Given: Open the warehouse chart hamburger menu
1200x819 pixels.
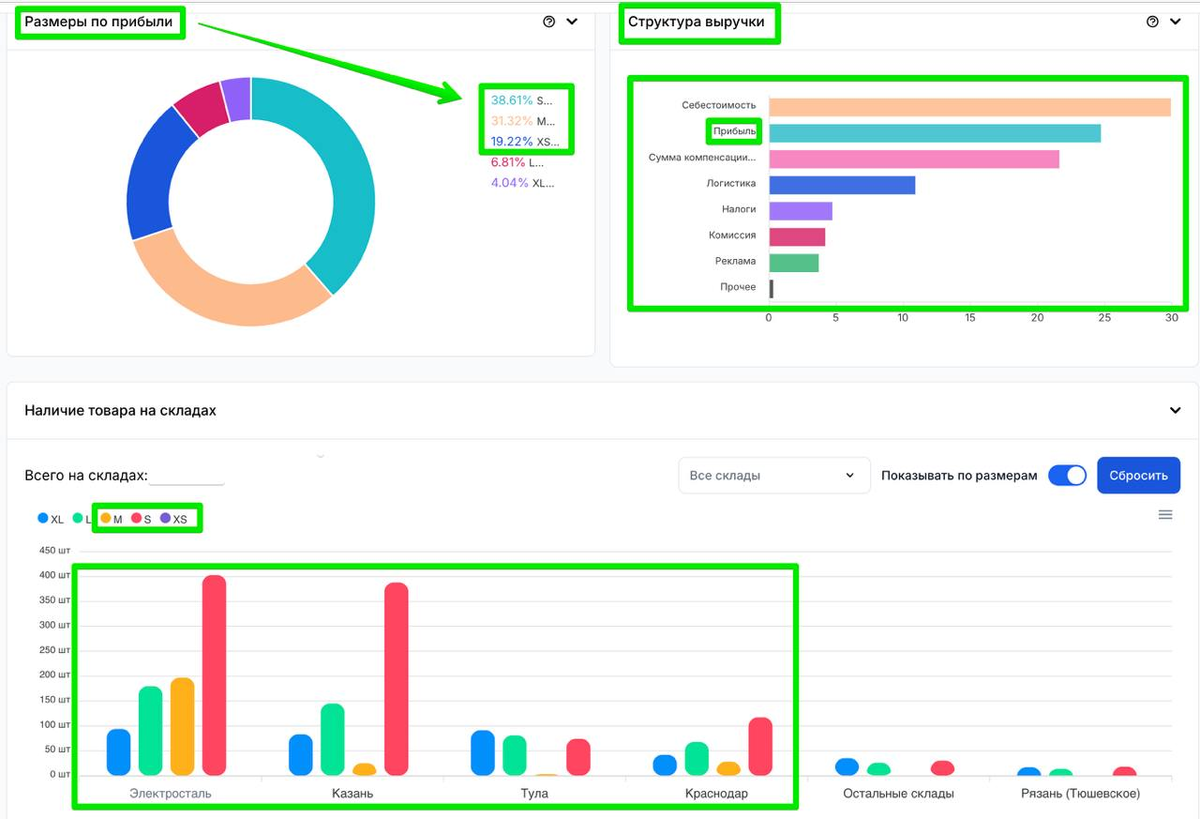Looking at the screenshot, I should pyautogui.click(x=1165, y=515).
